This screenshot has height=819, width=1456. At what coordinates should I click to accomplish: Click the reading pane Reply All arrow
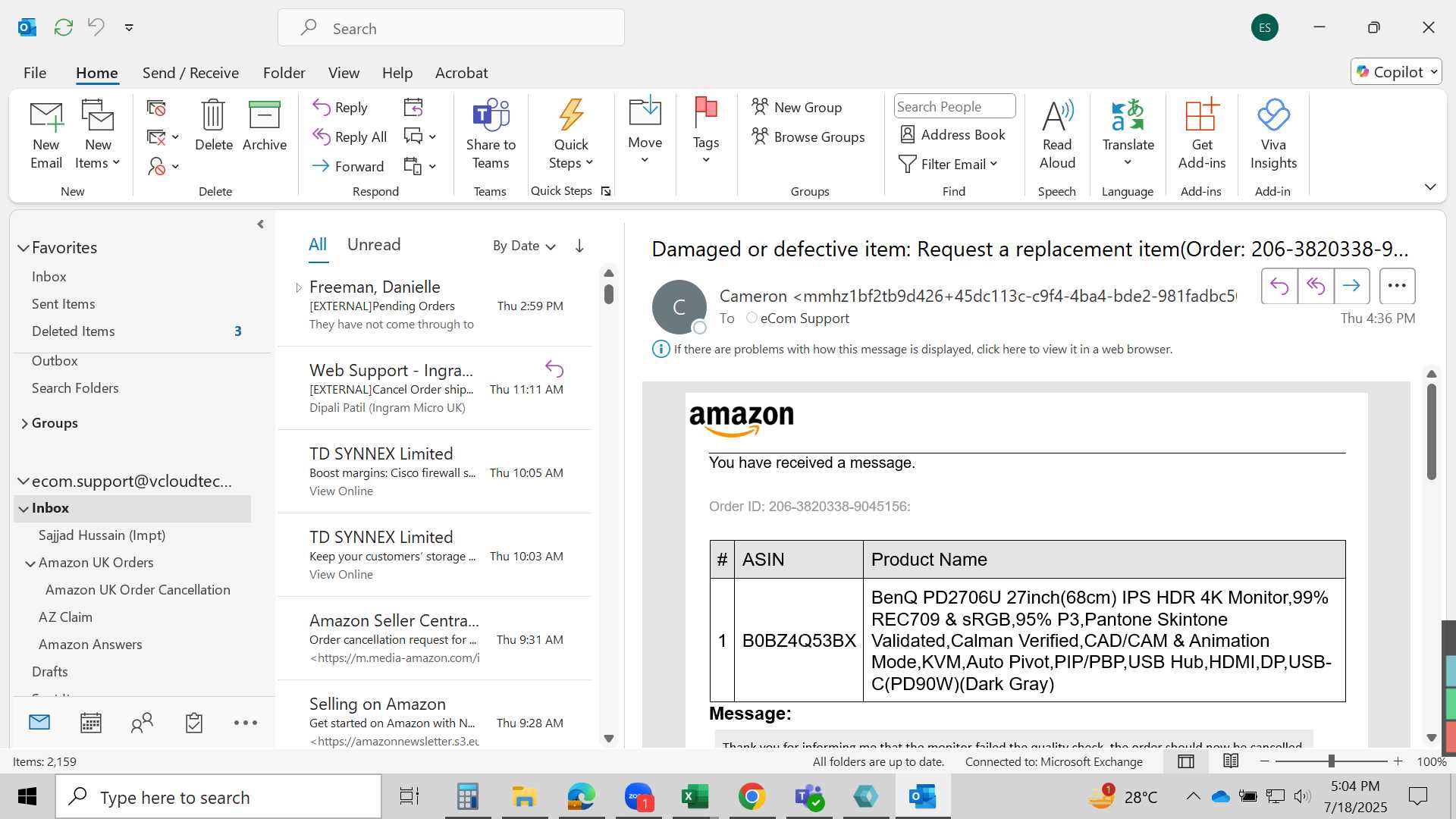[1316, 286]
